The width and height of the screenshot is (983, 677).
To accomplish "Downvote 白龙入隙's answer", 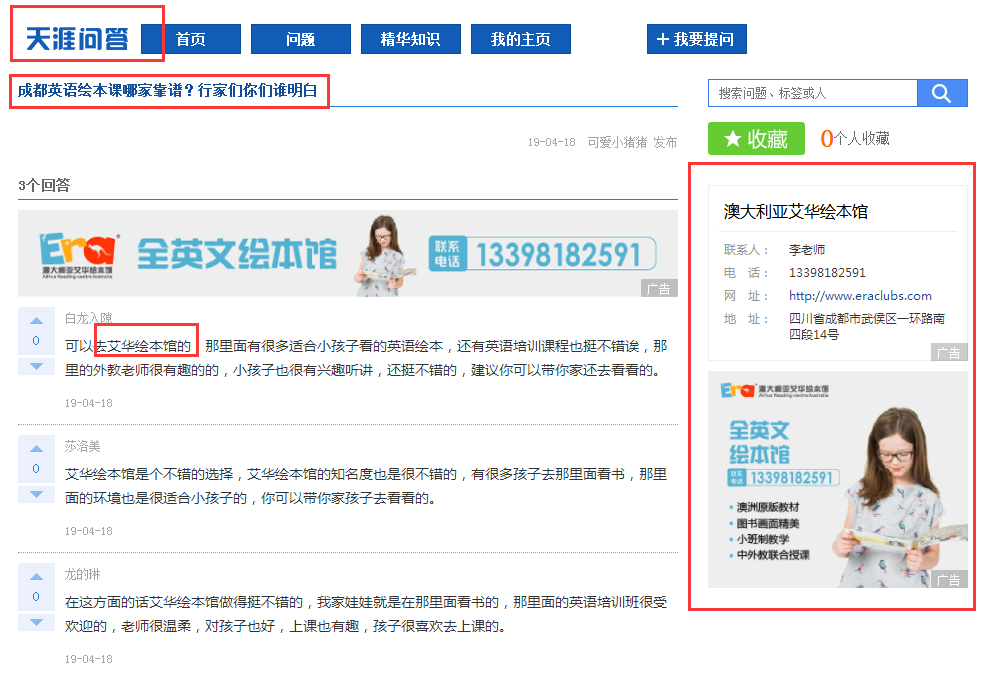I will (x=36, y=366).
